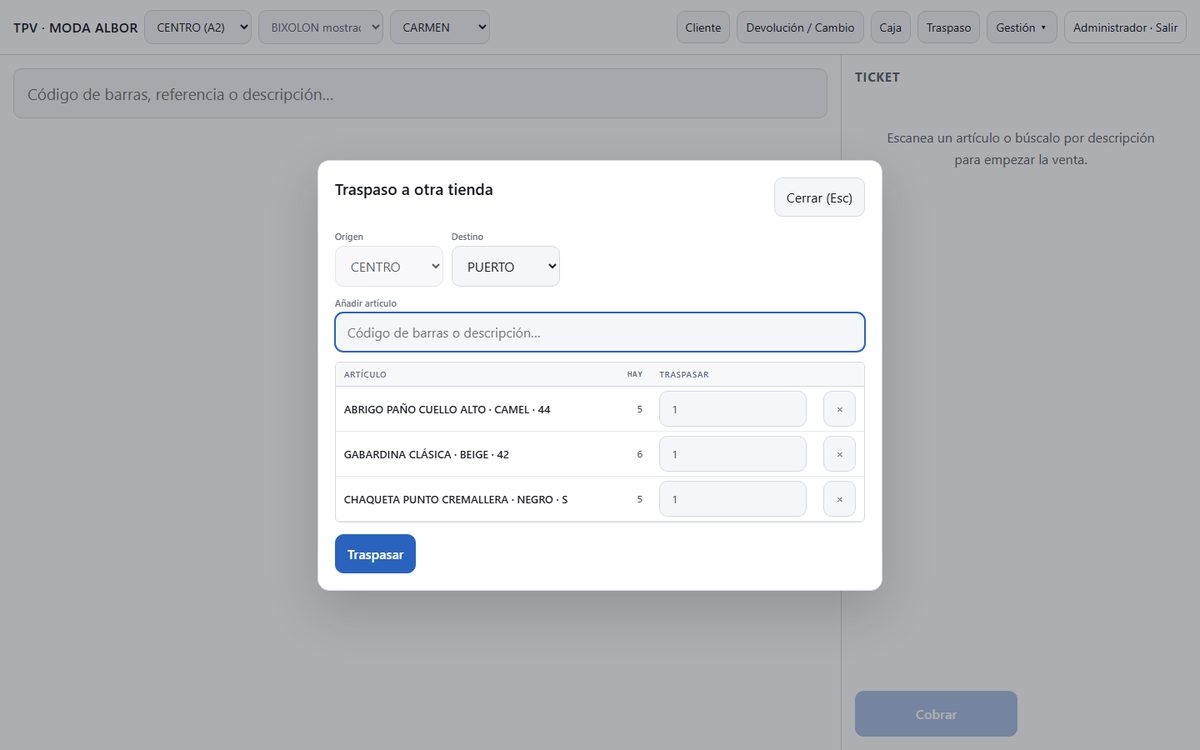
Task: Select the ABRIGO PAÑO CUELLO ALTO · CAMEL · 44 text
Action: point(447,409)
